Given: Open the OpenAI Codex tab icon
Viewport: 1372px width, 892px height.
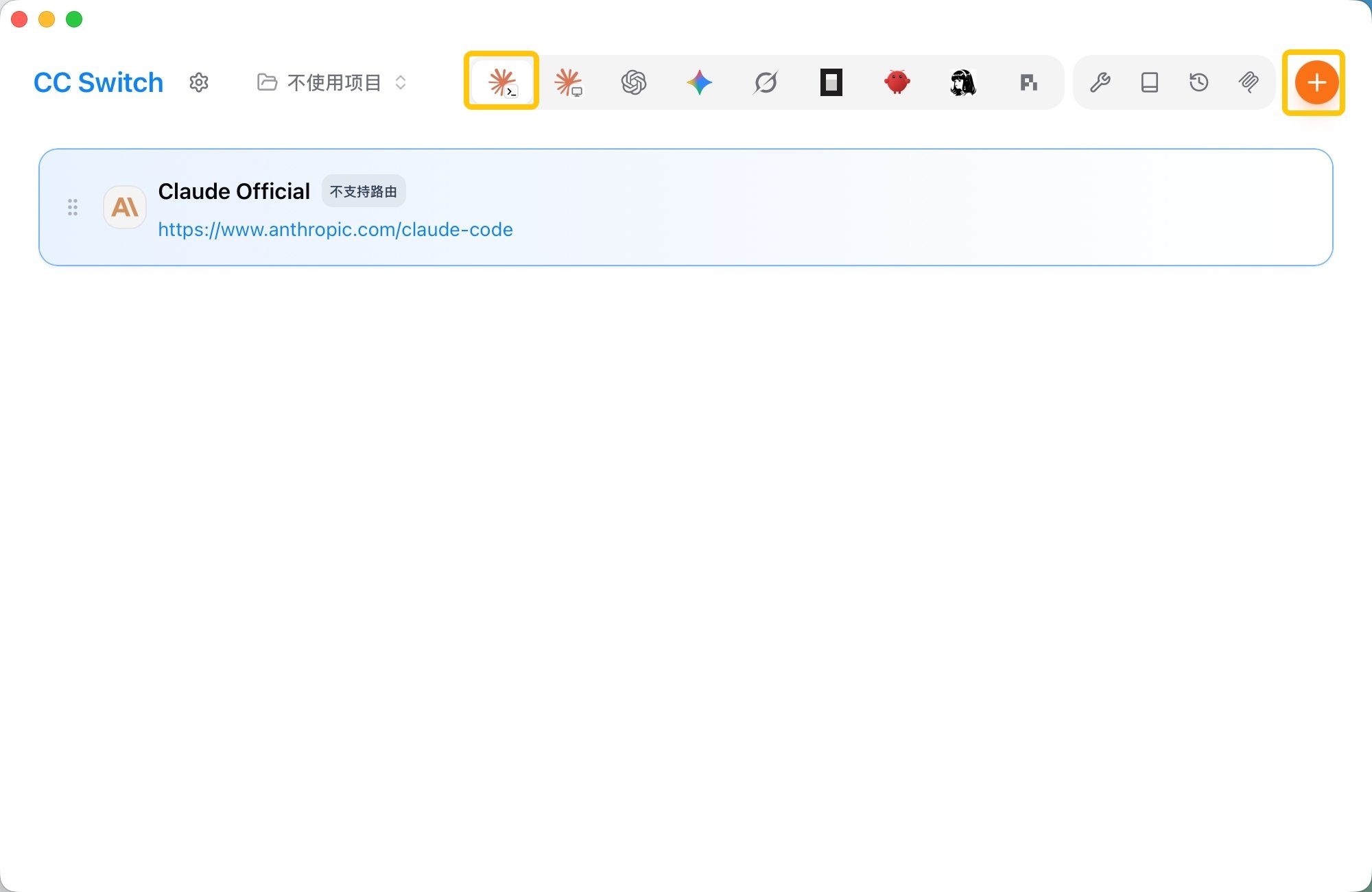Looking at the screenshot, I should [634, 82].
